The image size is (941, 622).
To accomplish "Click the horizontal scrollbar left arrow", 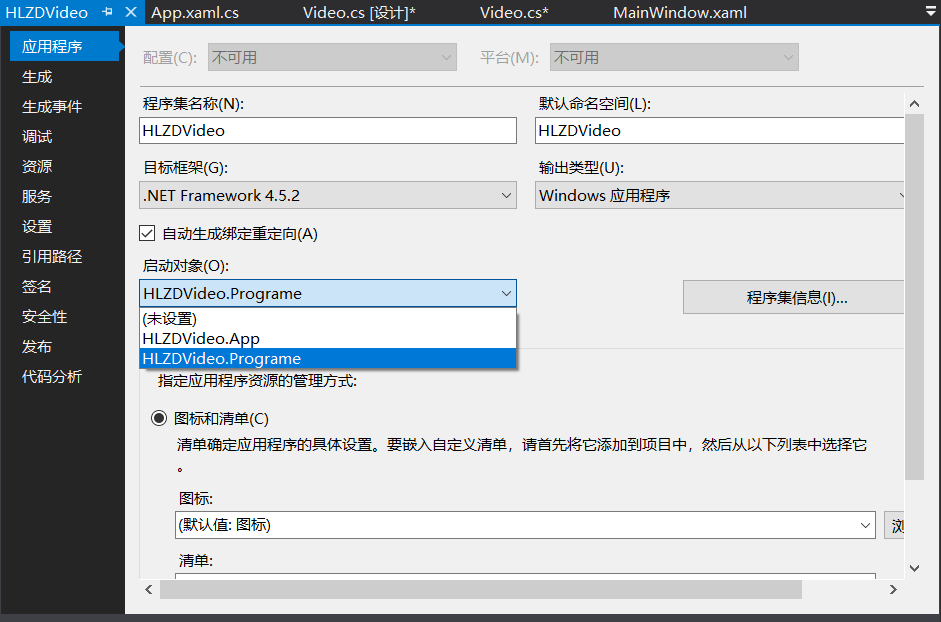I will (x=148, y=589).
